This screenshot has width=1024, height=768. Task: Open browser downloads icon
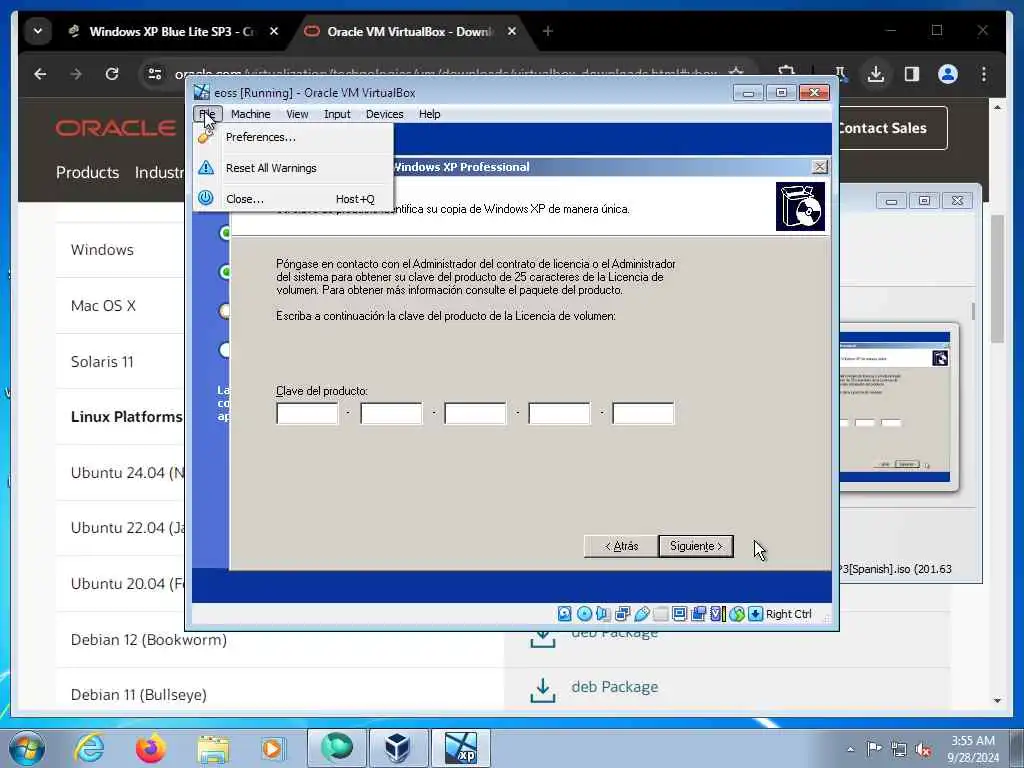tap(876, 74)
